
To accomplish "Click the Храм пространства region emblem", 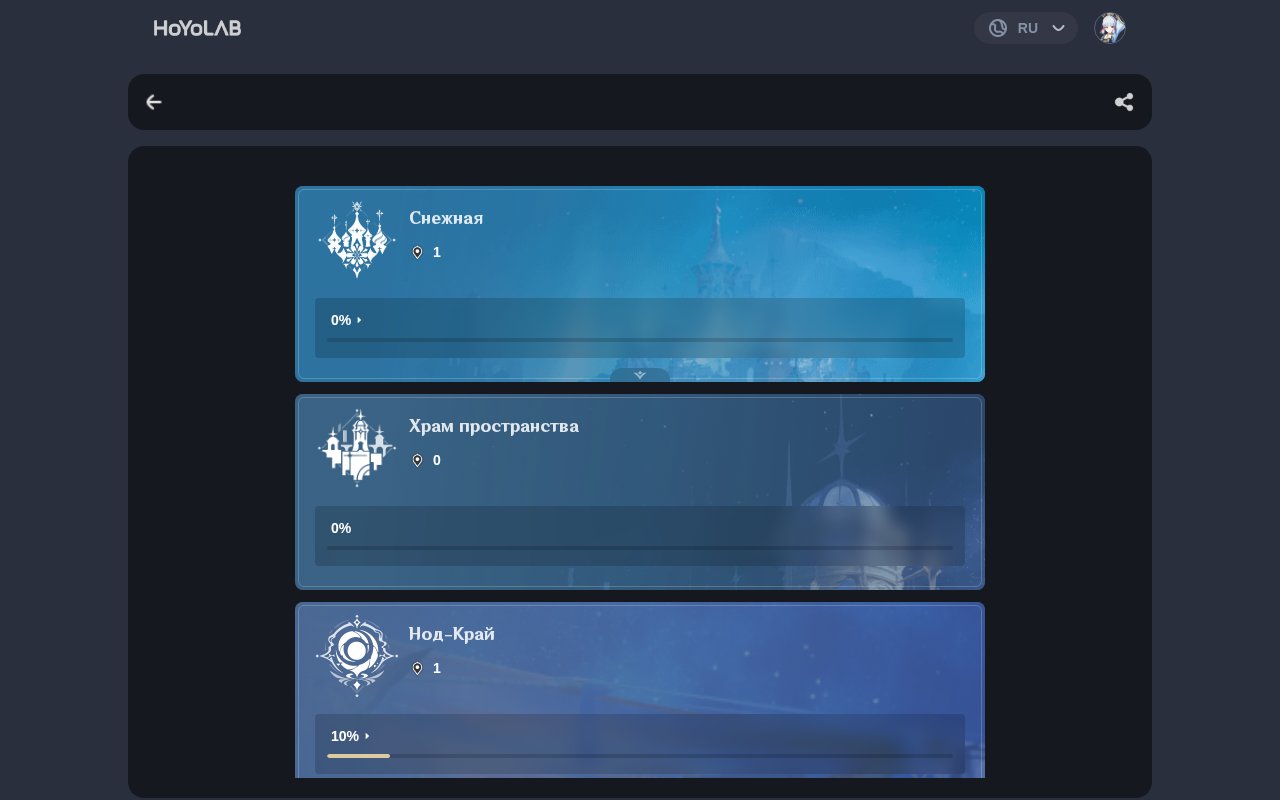I will 357,448.
